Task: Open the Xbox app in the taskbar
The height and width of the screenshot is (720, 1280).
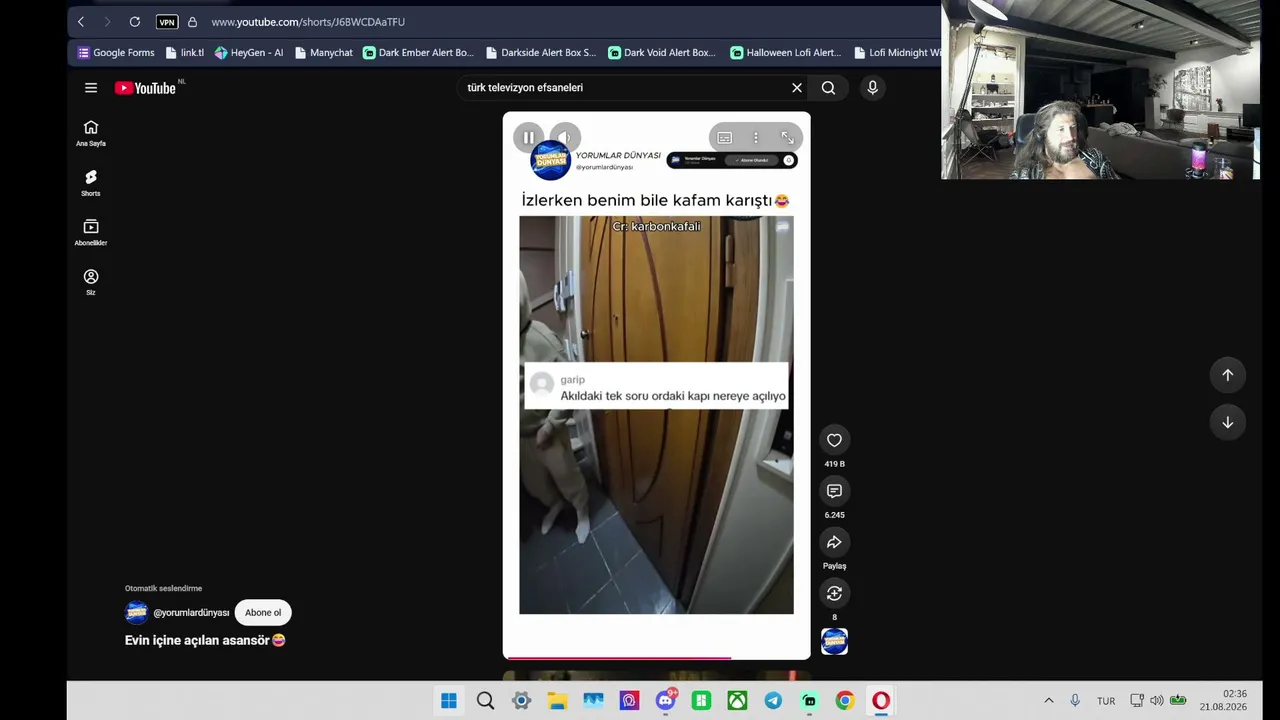Action: click(x=737, y=701)
